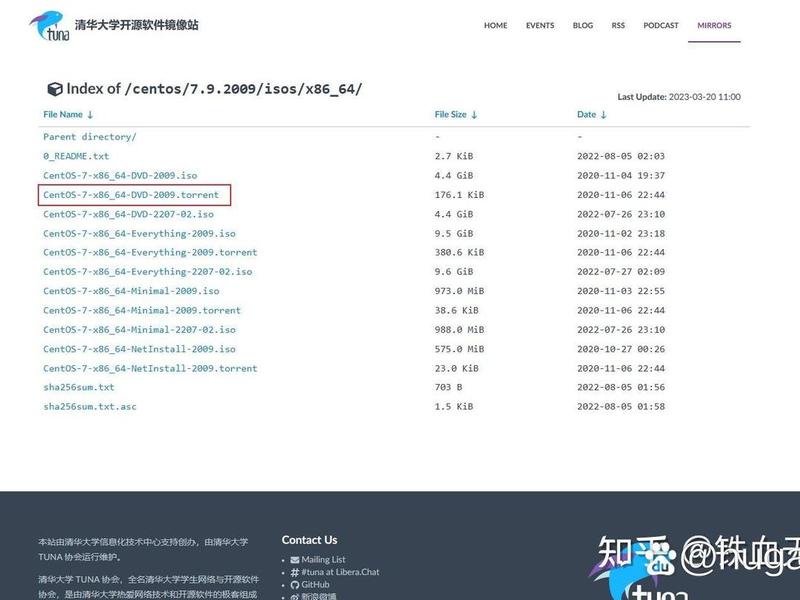
Task: Click the Contact Us heading
Action: (309, 540)
